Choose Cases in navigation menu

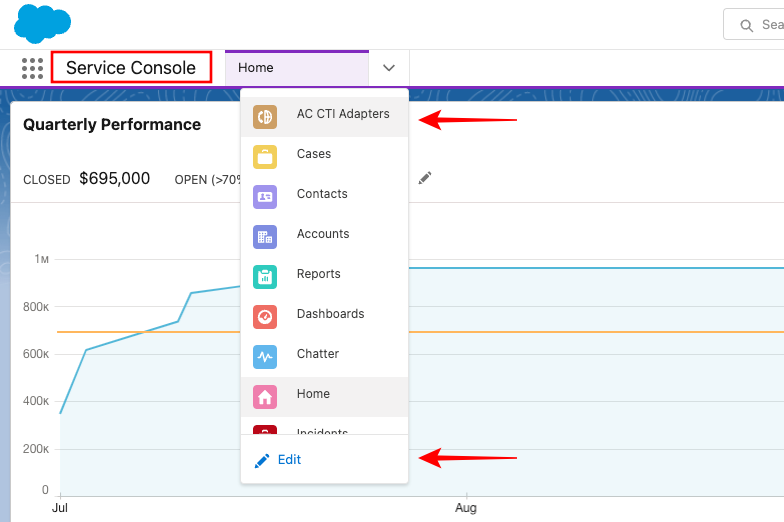(x=324, y=157)
